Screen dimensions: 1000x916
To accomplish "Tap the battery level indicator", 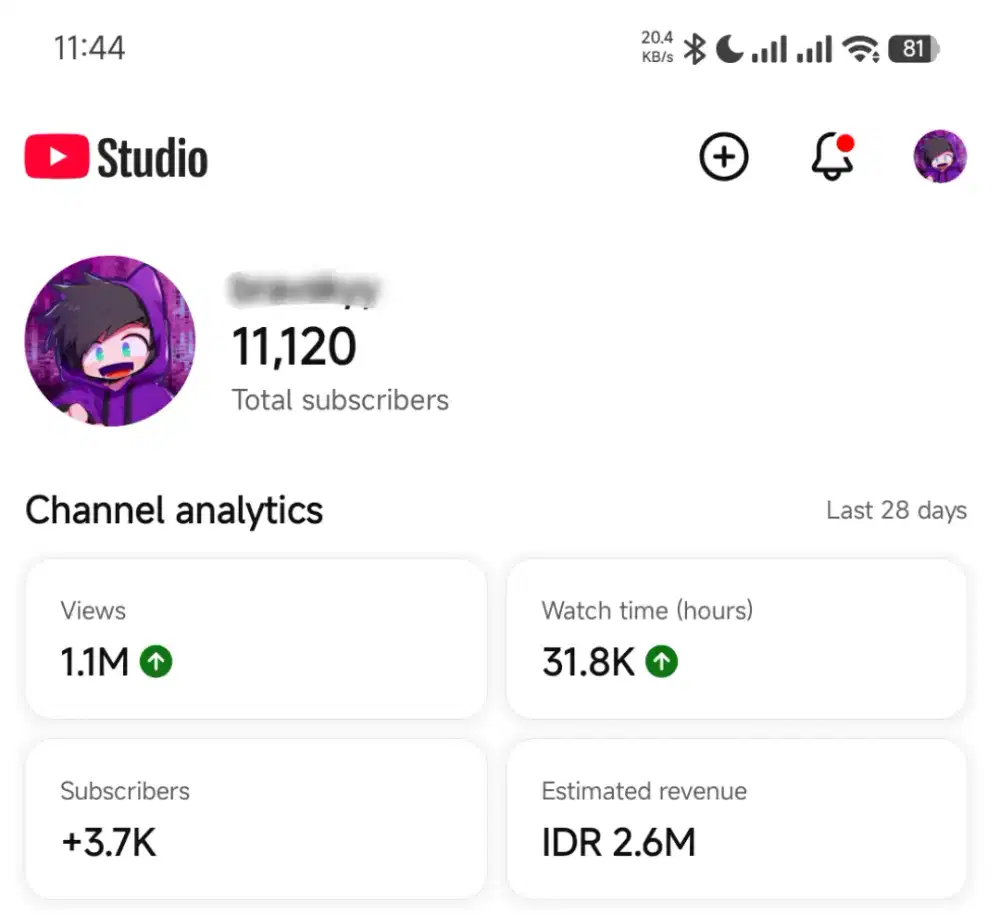I will pyautogui.click(x=913, y=48).
